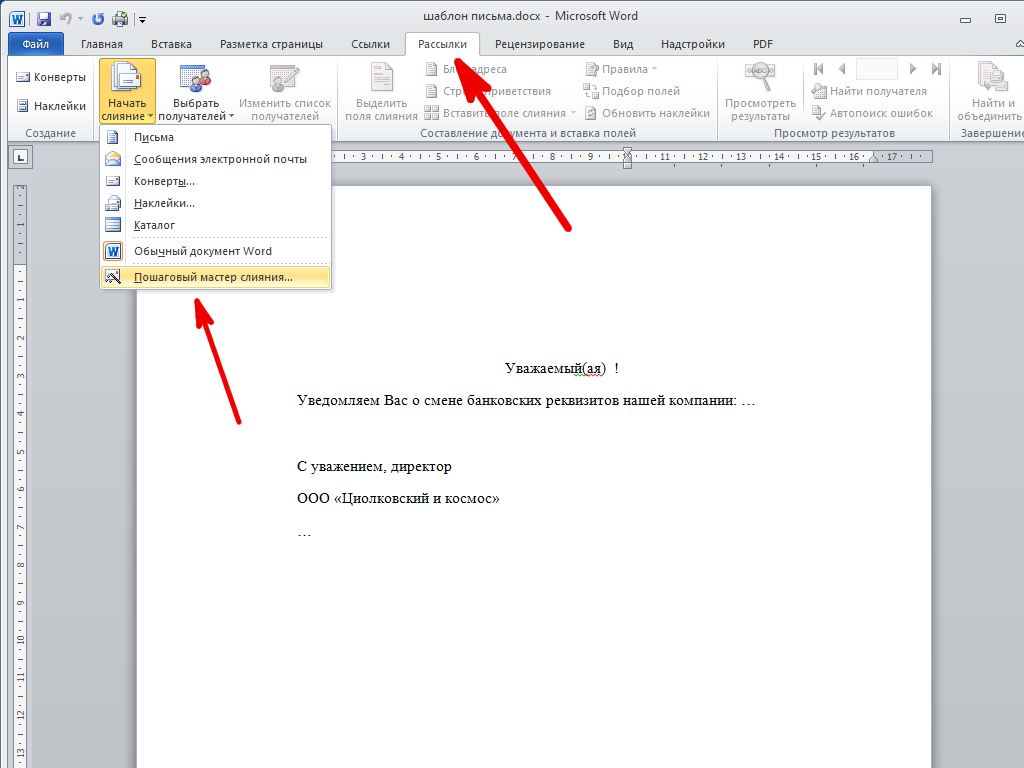The height and width of the screenshot is (768, 1024).
Task: Click Строка приветствия
Action: [x=488, y=91]
